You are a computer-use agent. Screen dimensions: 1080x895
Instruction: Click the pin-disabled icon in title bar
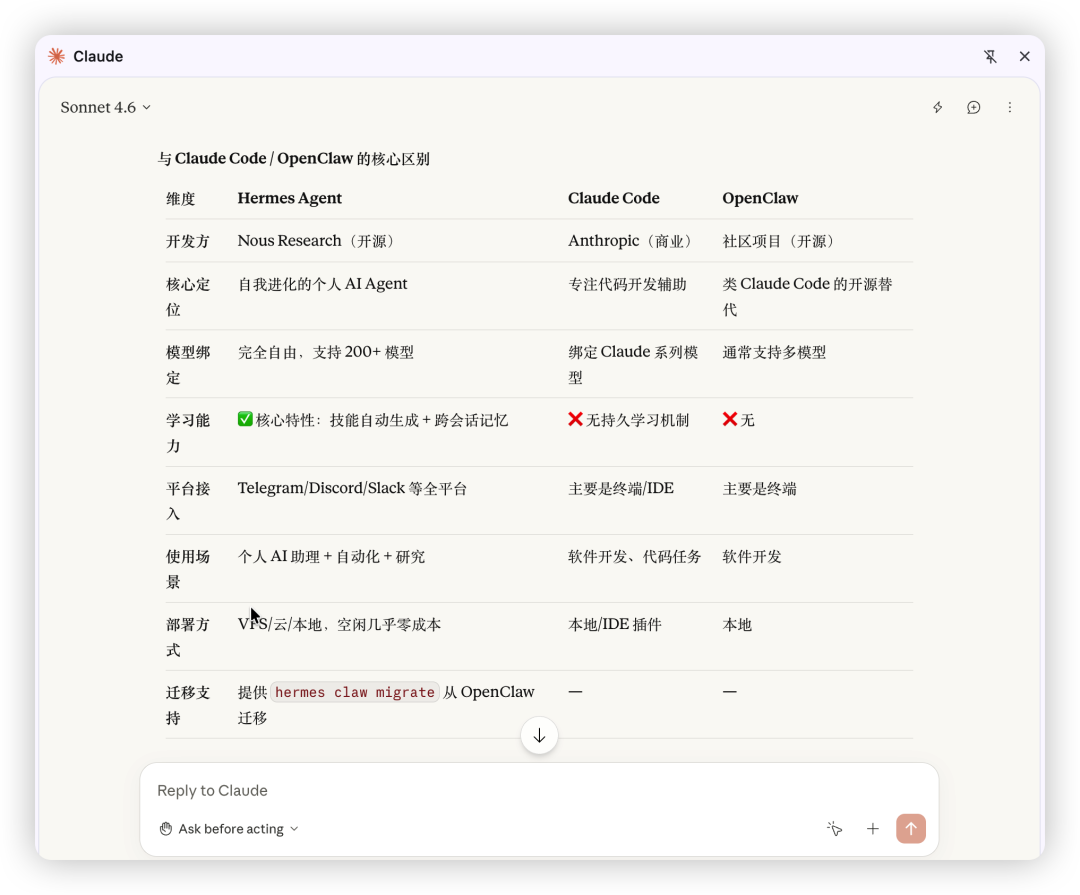[x=990, y=56]
